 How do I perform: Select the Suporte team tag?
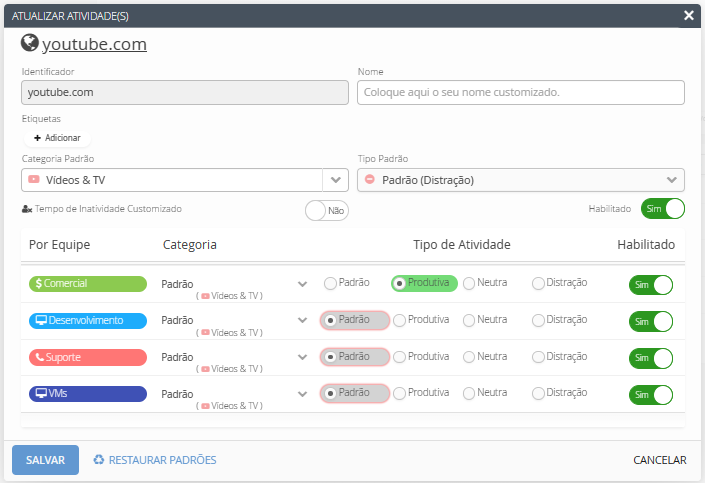[x=88, y=358]
